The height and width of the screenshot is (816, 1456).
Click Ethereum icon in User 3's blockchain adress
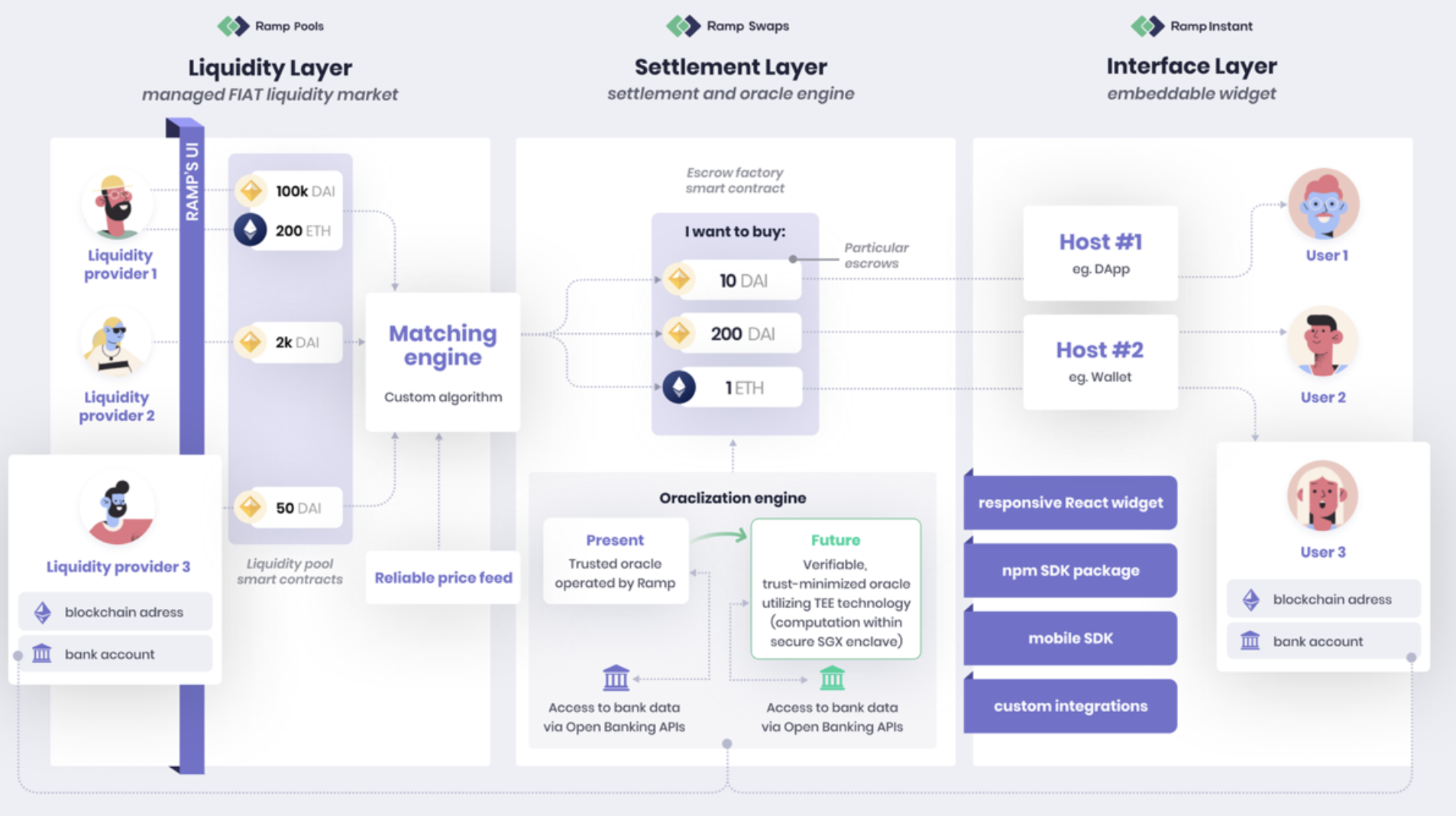[1251, 600]
